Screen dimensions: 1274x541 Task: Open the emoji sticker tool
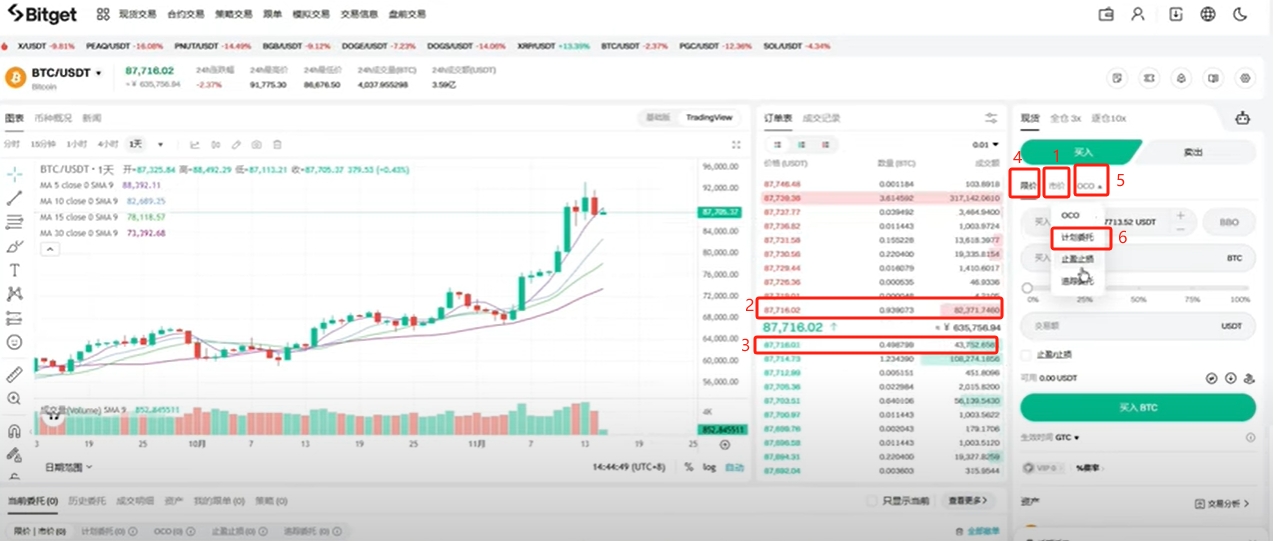pyautogui.click(x=14, y=342)
